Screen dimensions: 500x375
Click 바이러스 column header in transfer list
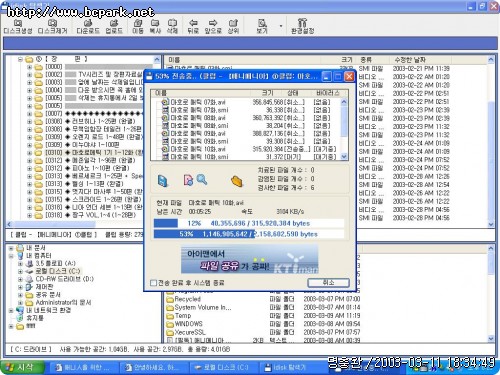click(327, 93)
